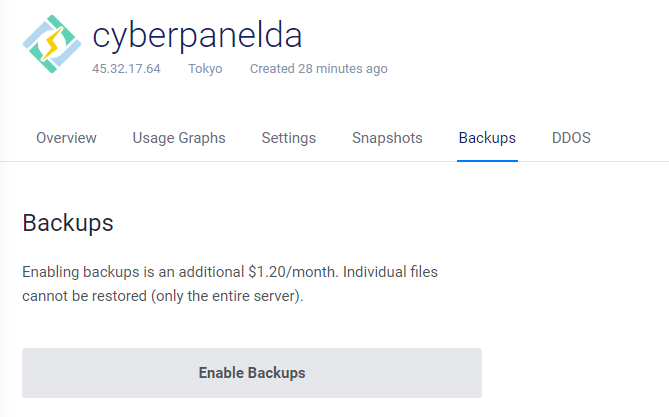The image size is (669, 417).
Task: Open the Snapshots tab
Action: pos(387,138)
